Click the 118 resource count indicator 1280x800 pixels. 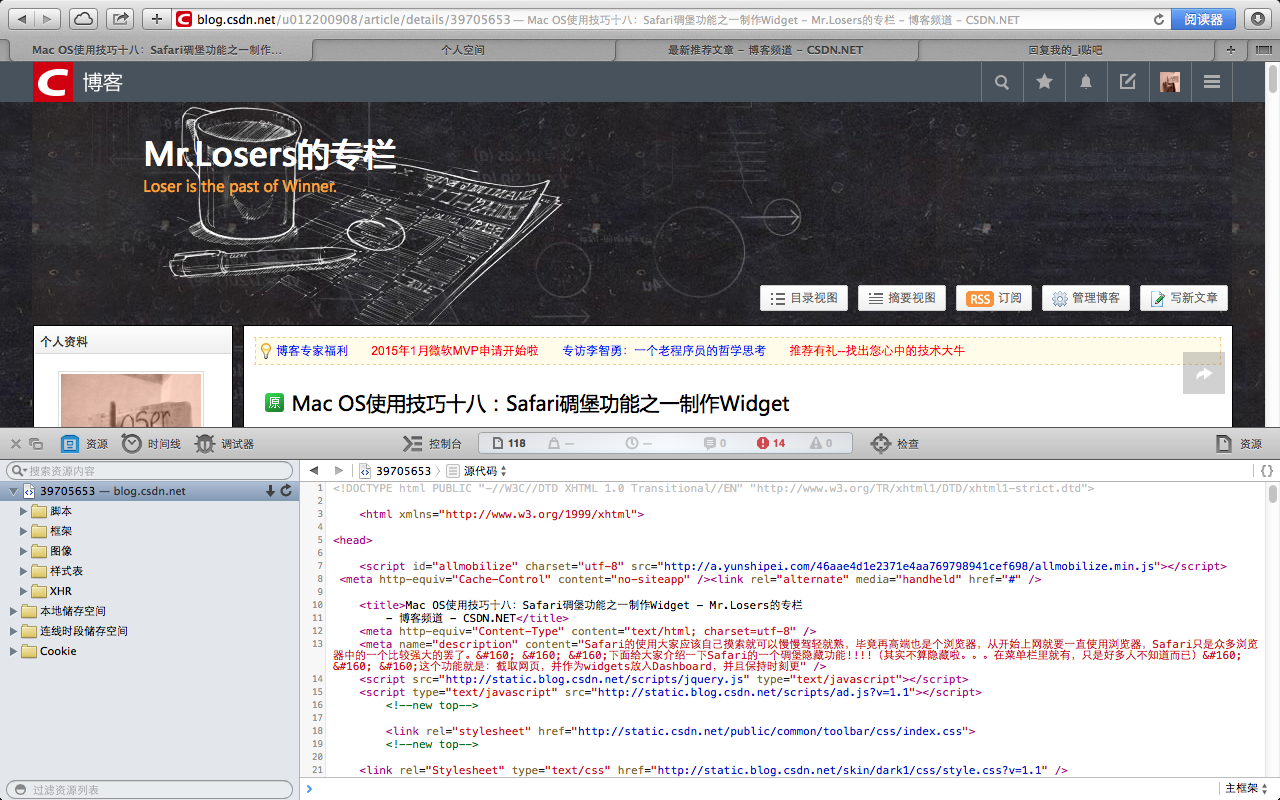pyautogui.click(x=508, y=443)
